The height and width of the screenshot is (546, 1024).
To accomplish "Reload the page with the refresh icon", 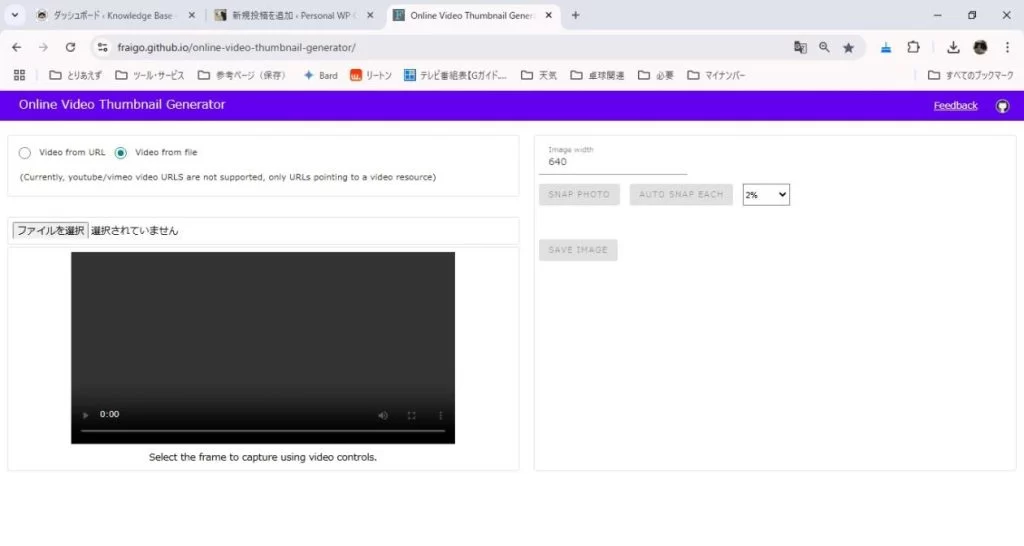I will (x=71, y=47).
